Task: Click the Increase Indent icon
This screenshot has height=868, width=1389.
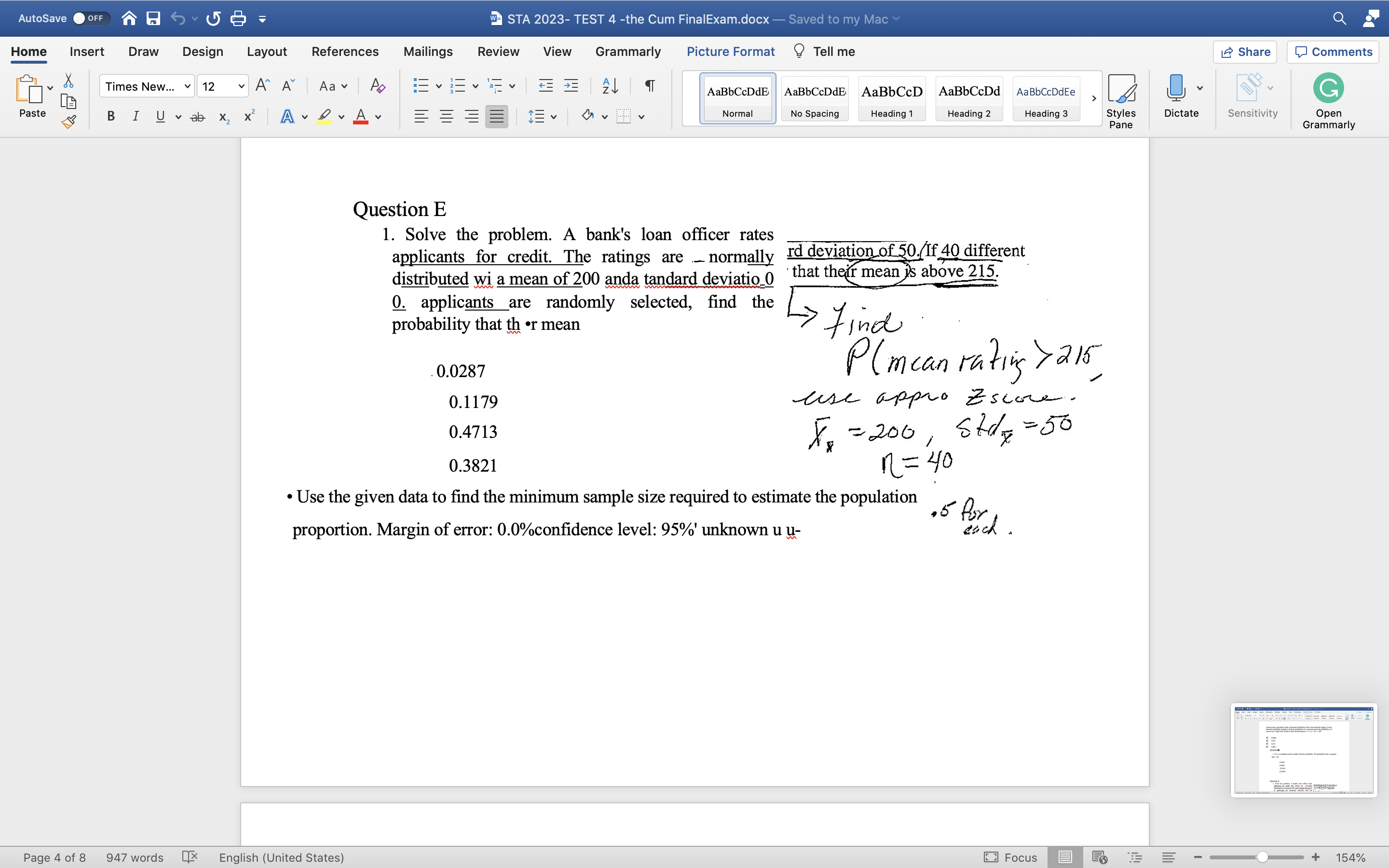Action: (571, 86)
